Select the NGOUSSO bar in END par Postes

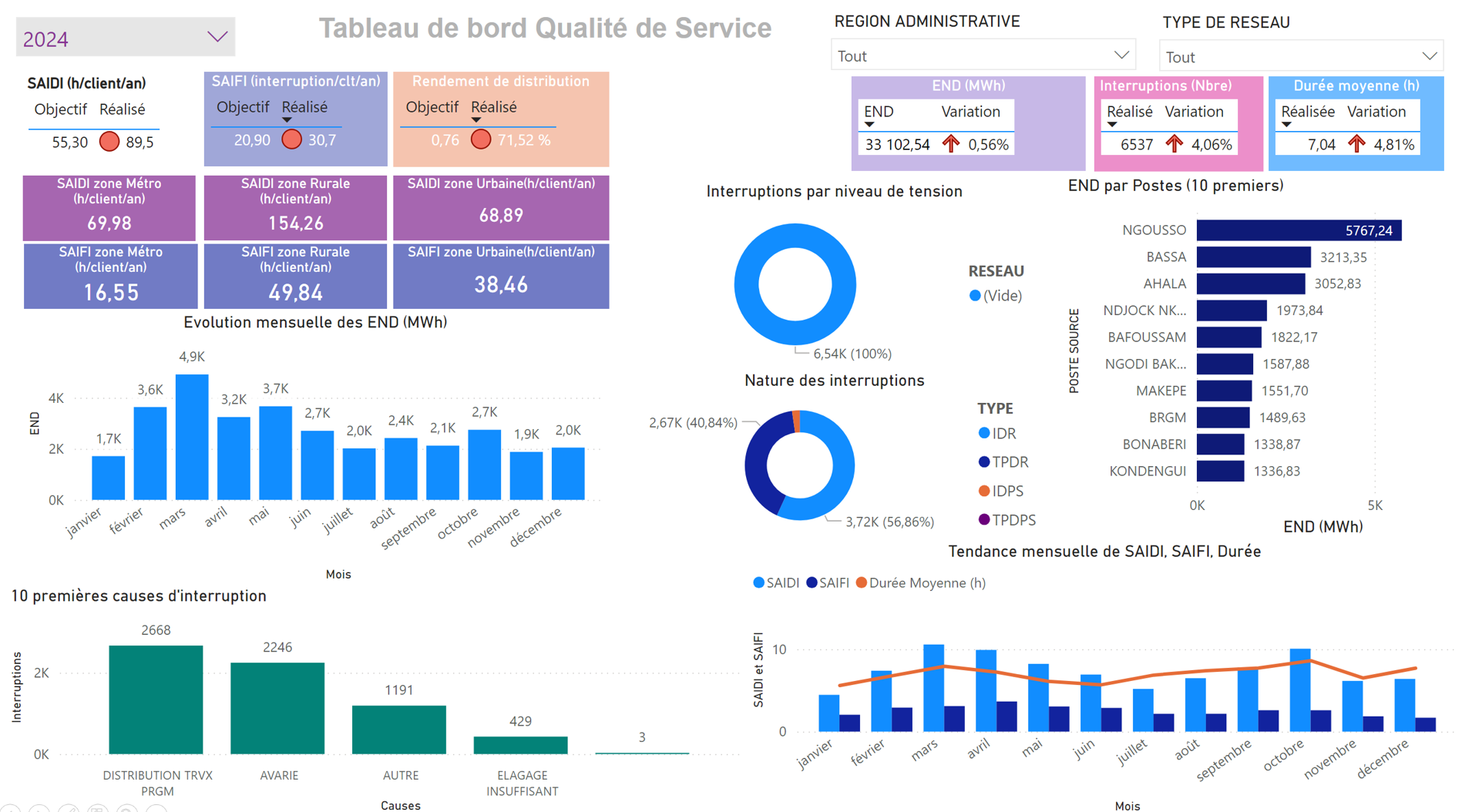pyautogui.click(x=1298, y=230)
